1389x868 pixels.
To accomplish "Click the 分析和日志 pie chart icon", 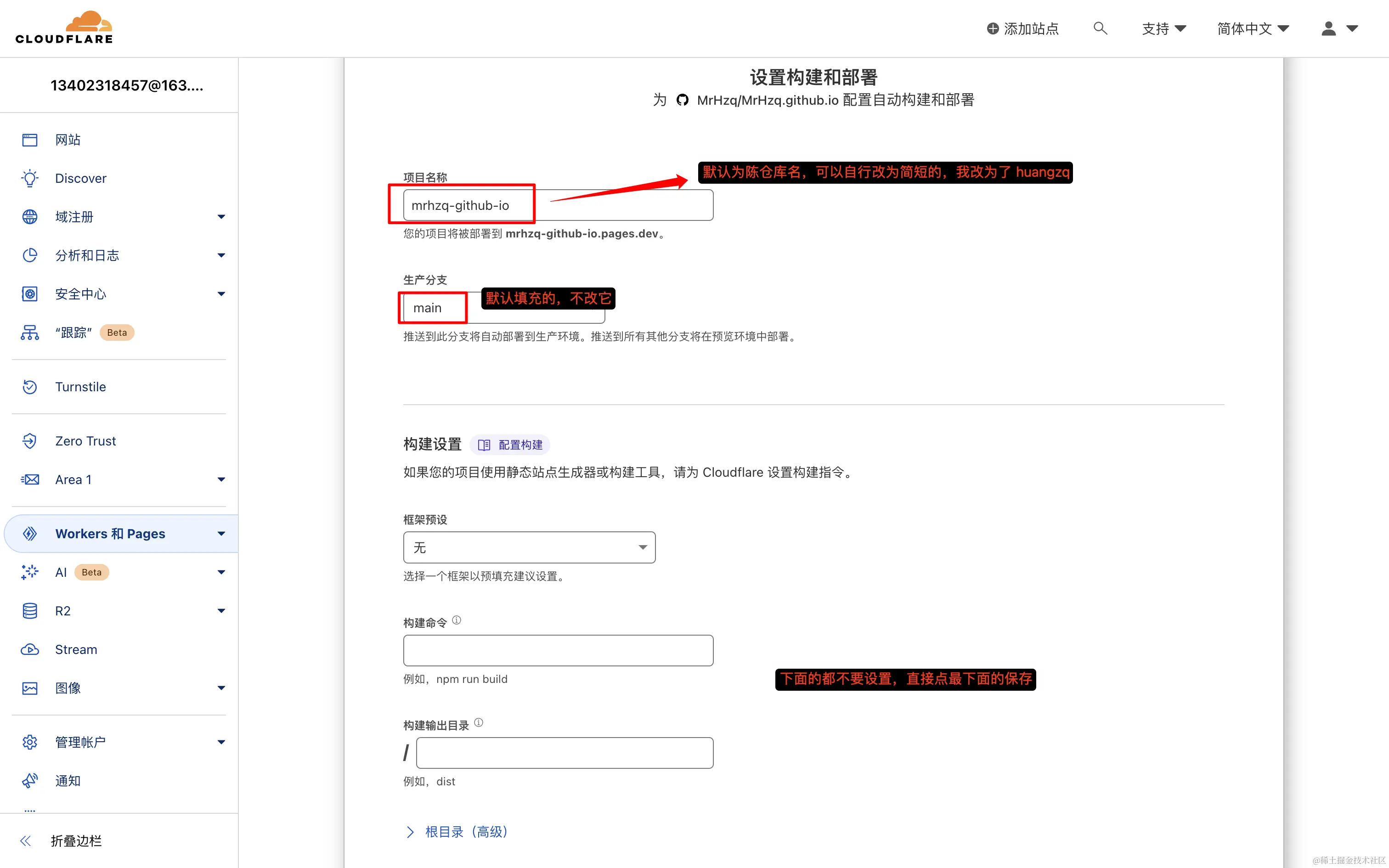I will pos(30,255).
